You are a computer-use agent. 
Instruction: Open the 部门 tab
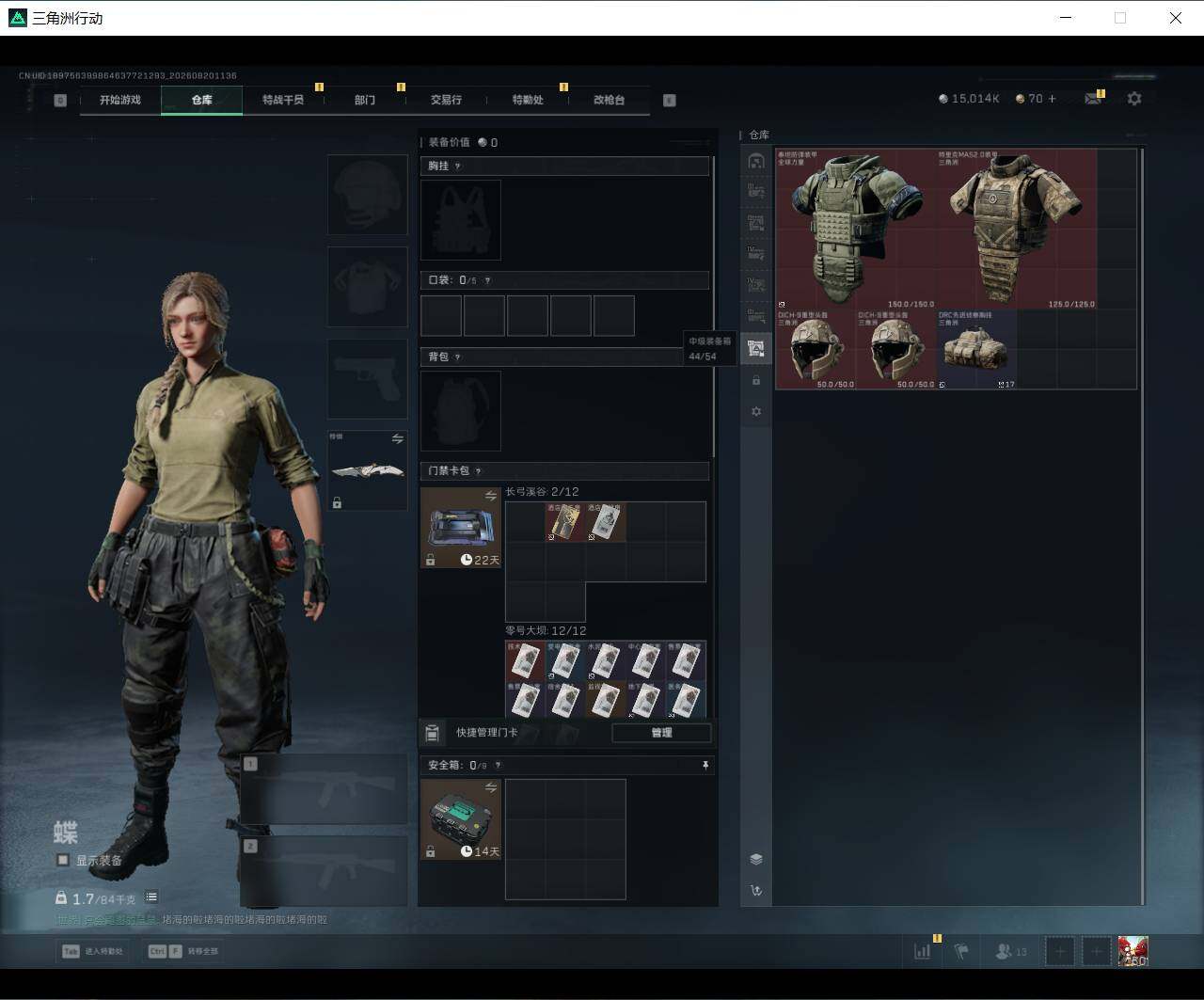click(x=365, y=100)
